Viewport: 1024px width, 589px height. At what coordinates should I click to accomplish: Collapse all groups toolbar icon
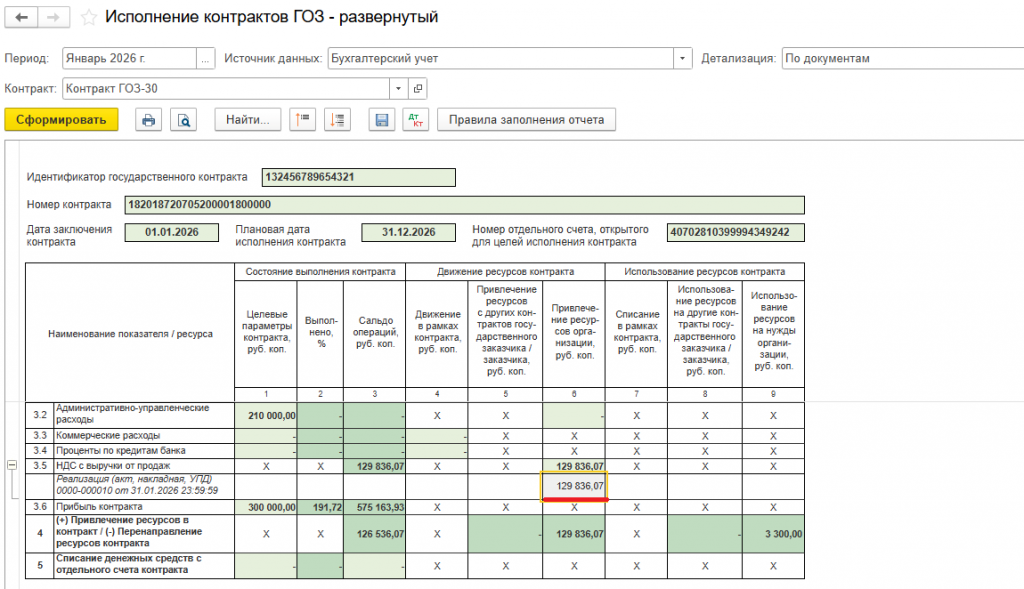pyautogui.click(x=302, y=120)
